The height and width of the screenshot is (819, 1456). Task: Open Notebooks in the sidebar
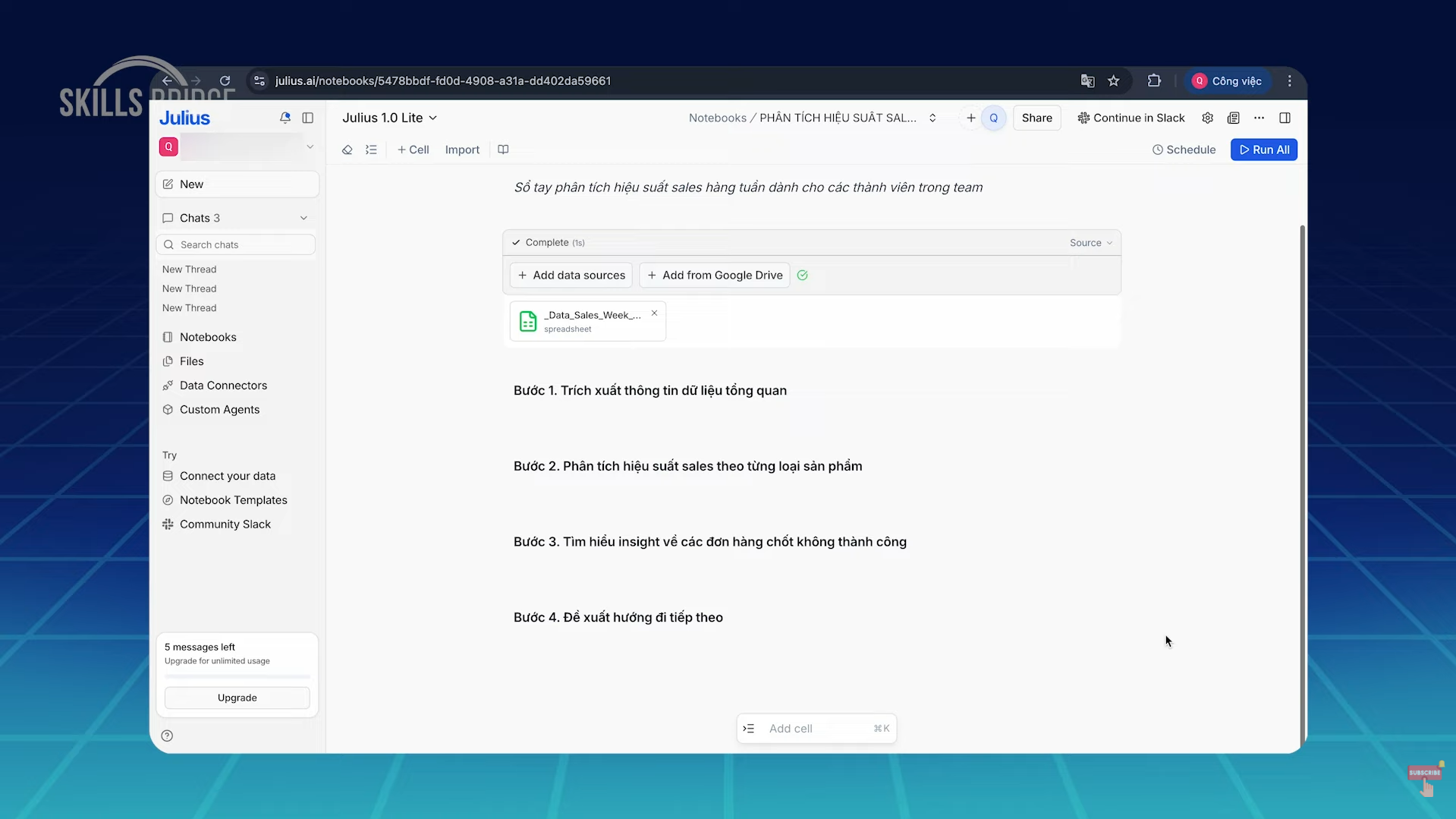pyautogui.click(x=208, y=337)
